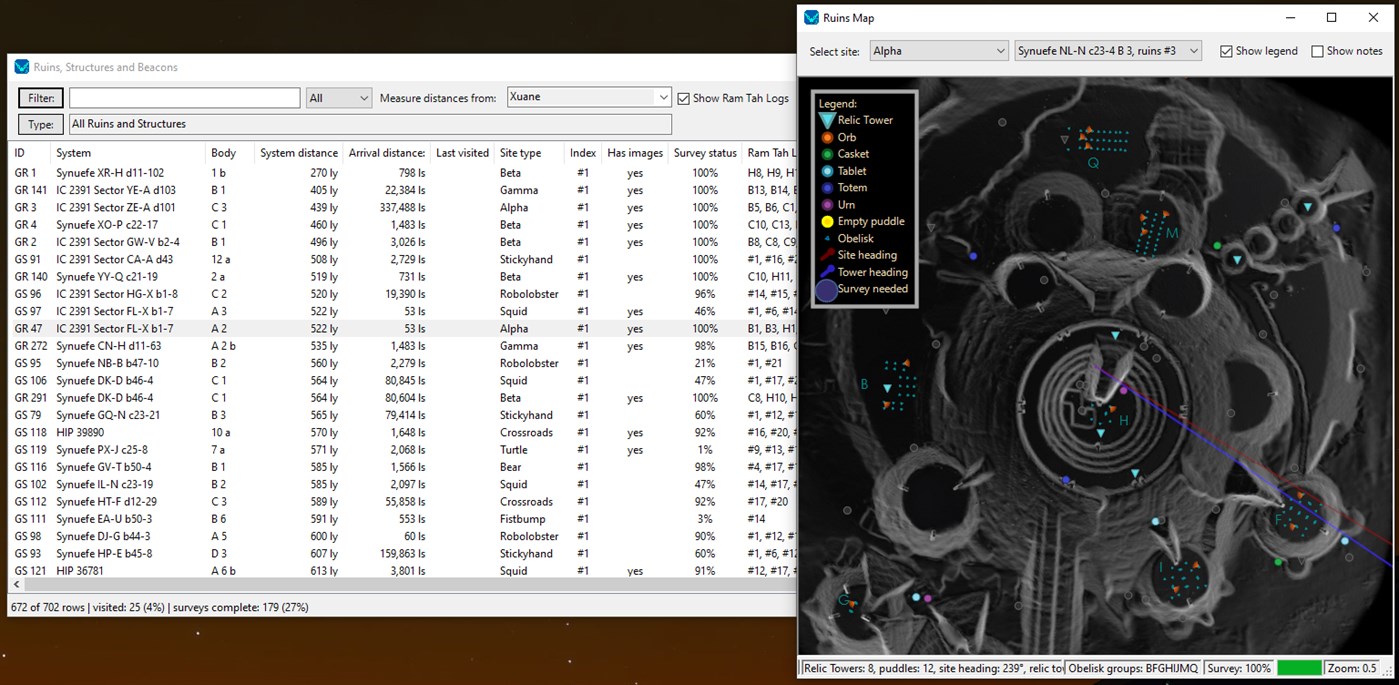
Task: Click the purple Urn legend icon
Action: coord(825,204)
